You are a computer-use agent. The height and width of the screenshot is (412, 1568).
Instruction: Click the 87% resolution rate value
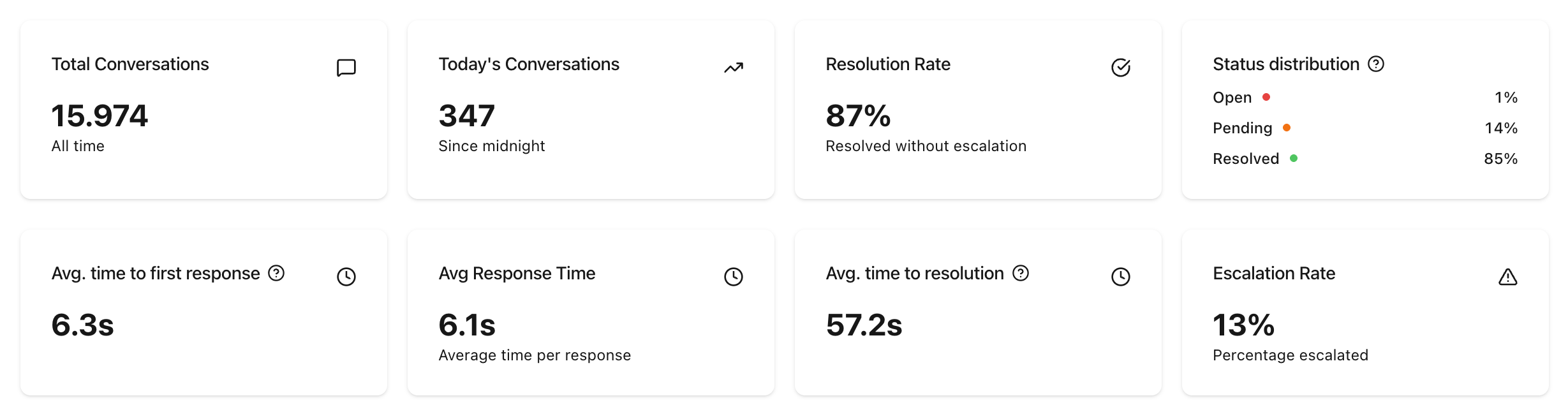858,116
